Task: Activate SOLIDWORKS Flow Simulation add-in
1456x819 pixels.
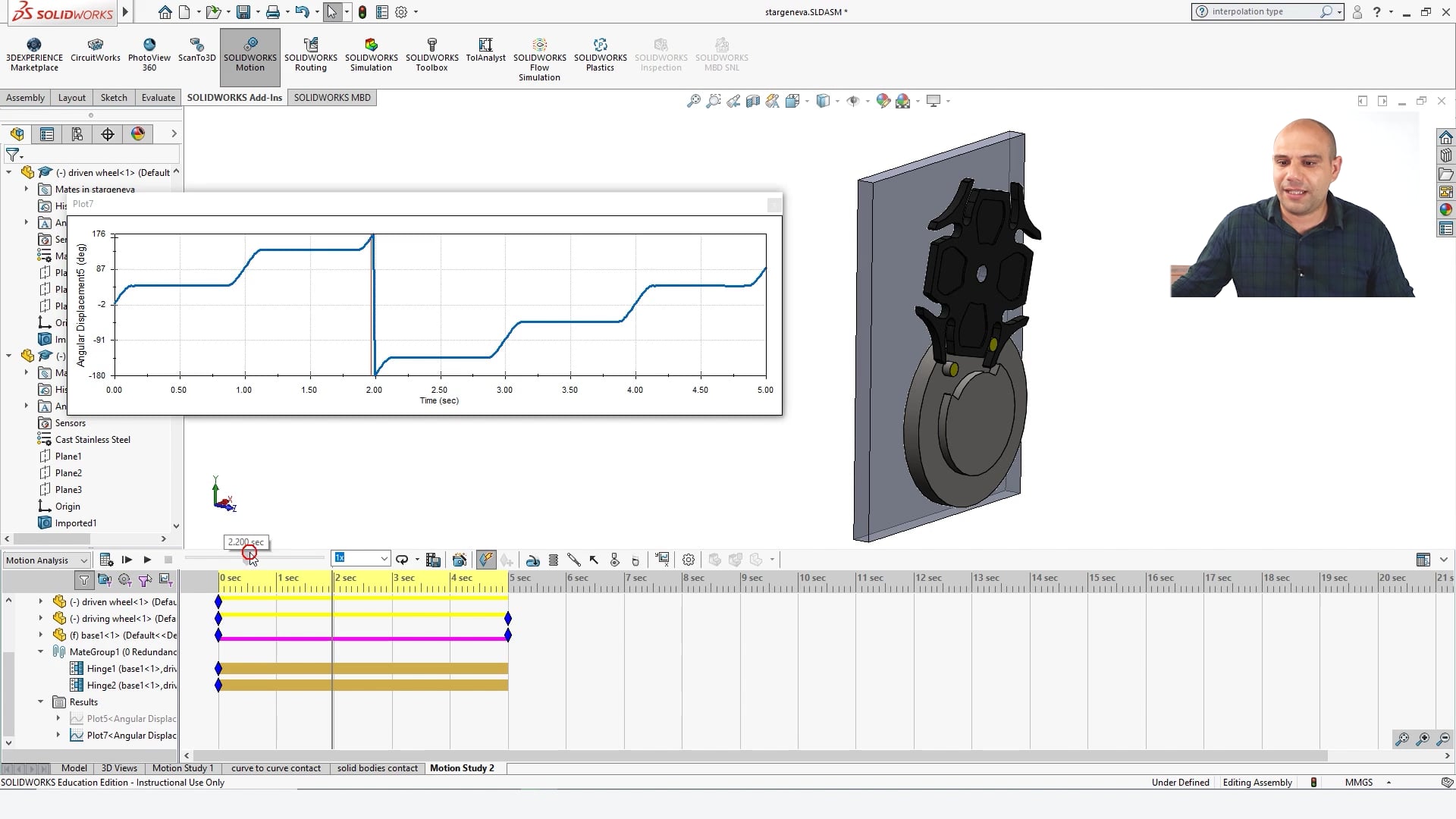Action: click(x=539, y=56)
